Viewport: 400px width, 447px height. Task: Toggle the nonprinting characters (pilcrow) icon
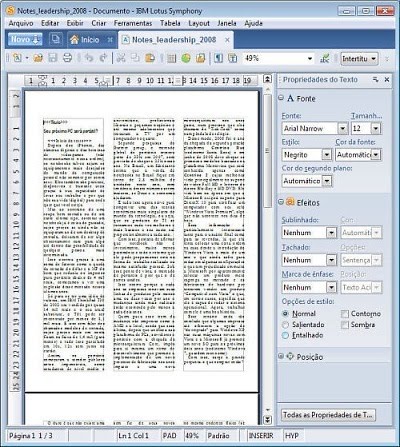[218, 58]
